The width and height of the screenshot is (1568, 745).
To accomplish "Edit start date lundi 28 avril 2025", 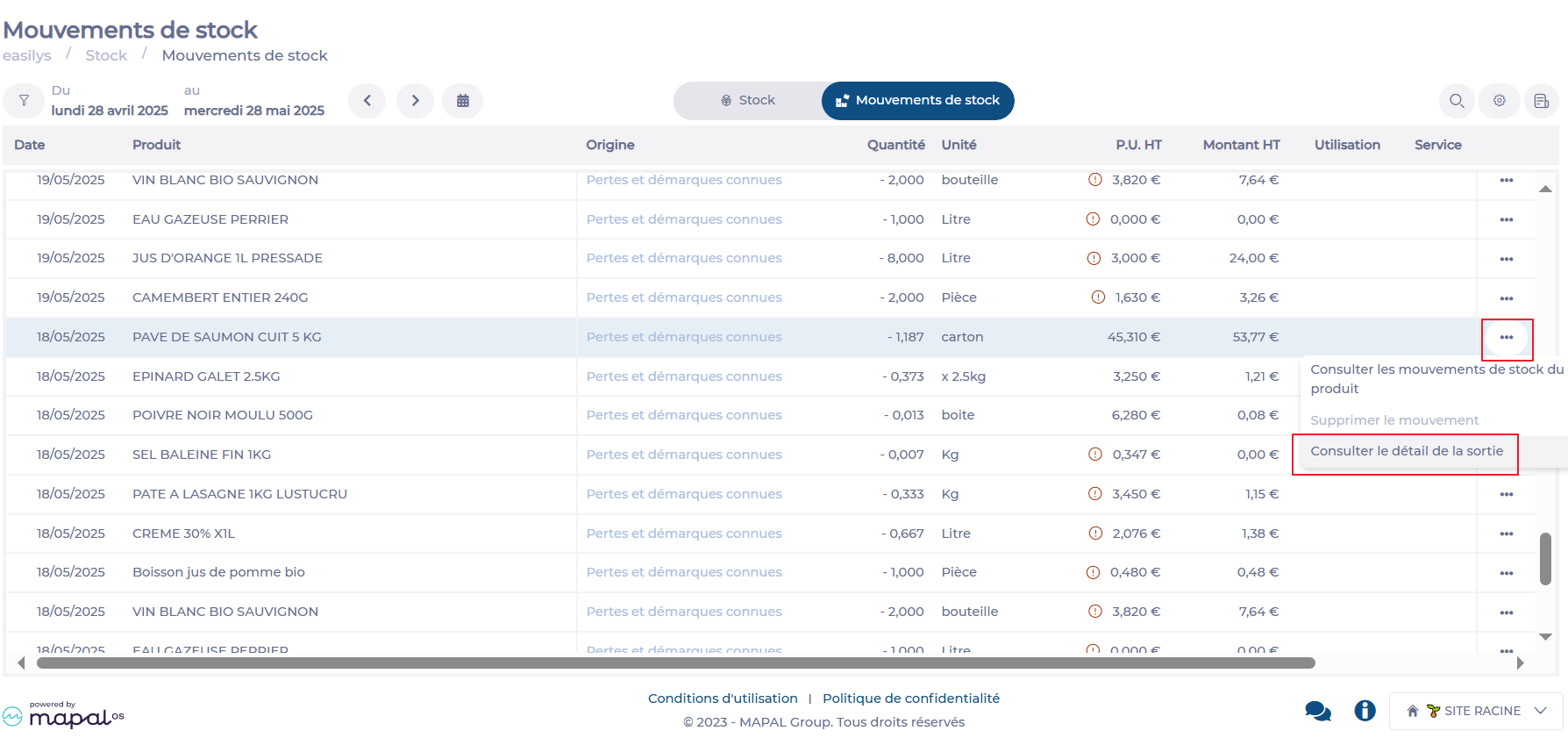I will pos(110,111).
